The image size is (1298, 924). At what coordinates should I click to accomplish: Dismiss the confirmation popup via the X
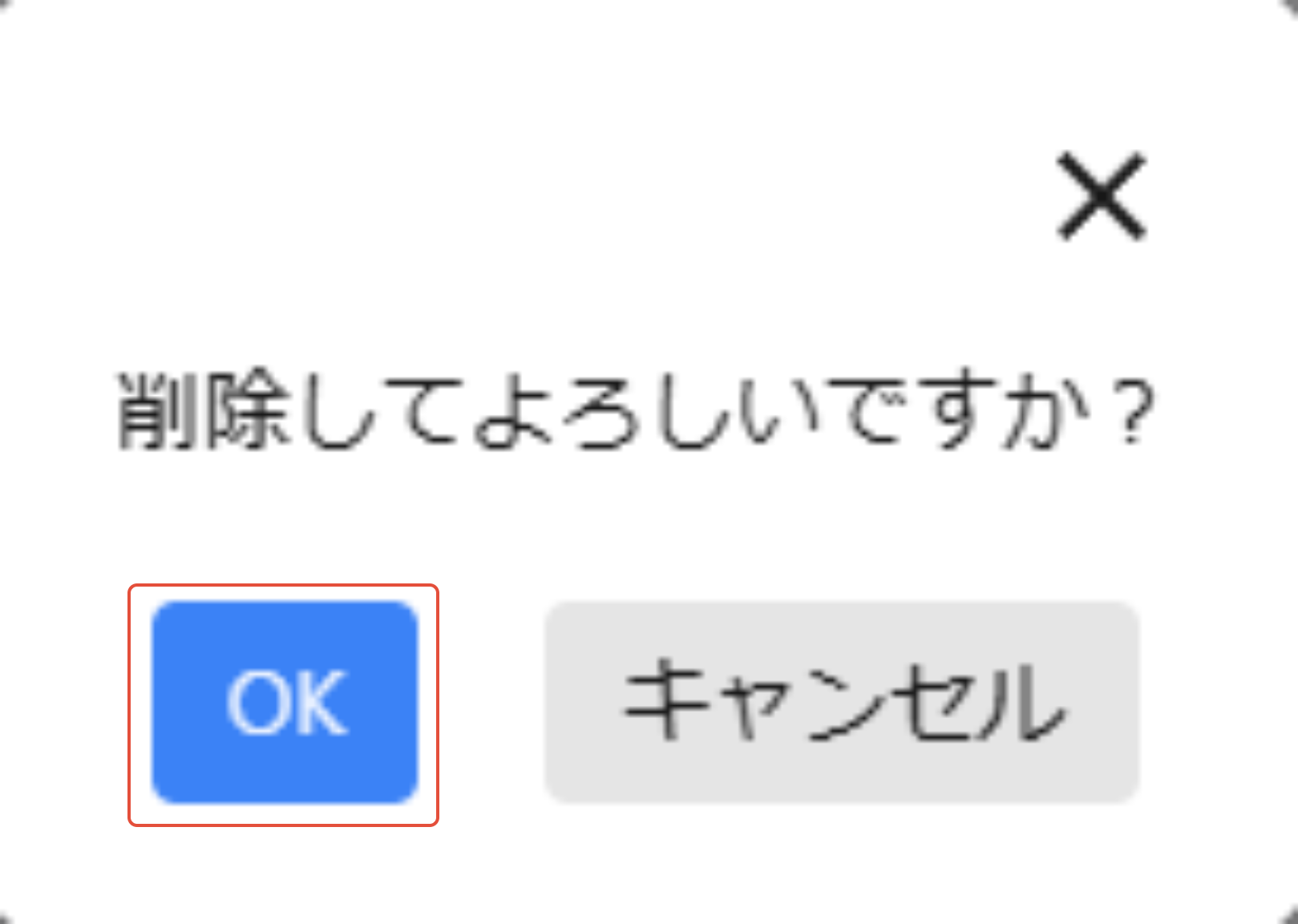click(x=1102, y=196)
